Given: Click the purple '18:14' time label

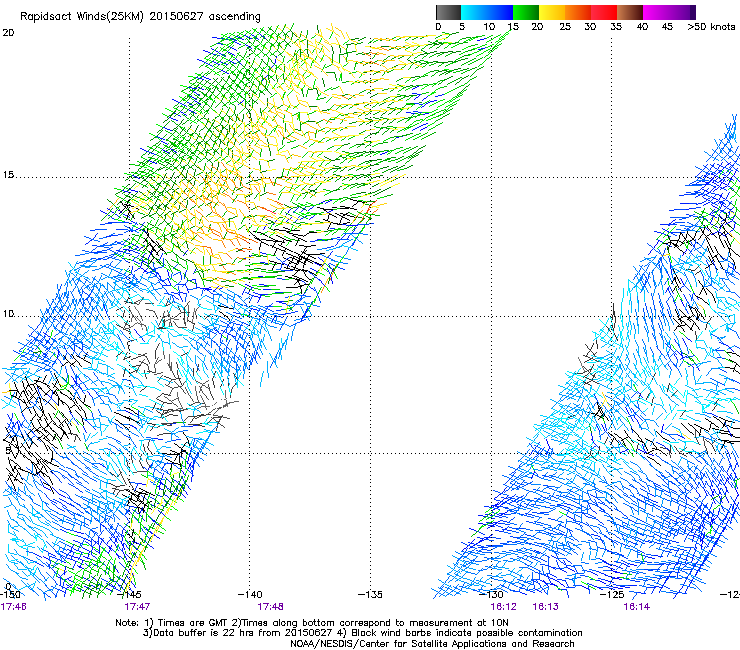Looking at the screenshot, I should tap(637, 607).
